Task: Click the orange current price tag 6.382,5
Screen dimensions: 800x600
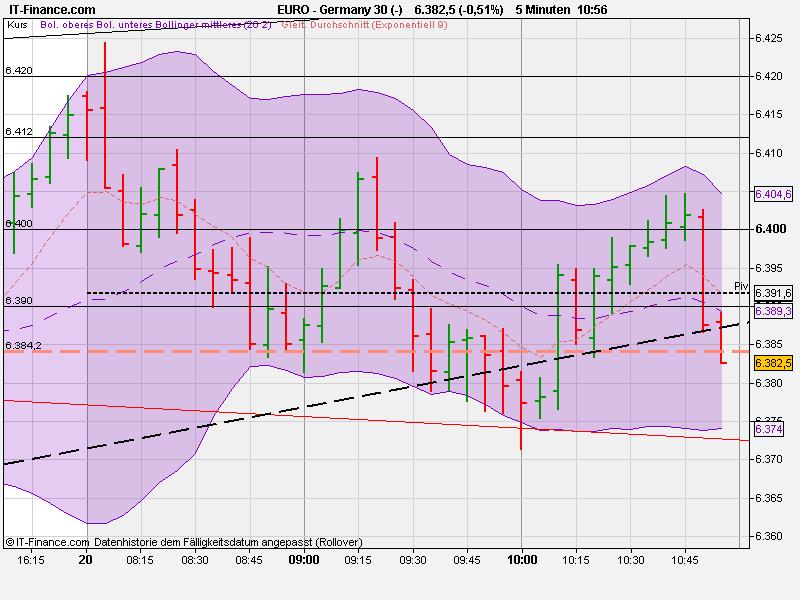Action: click(x=775, y=364)
